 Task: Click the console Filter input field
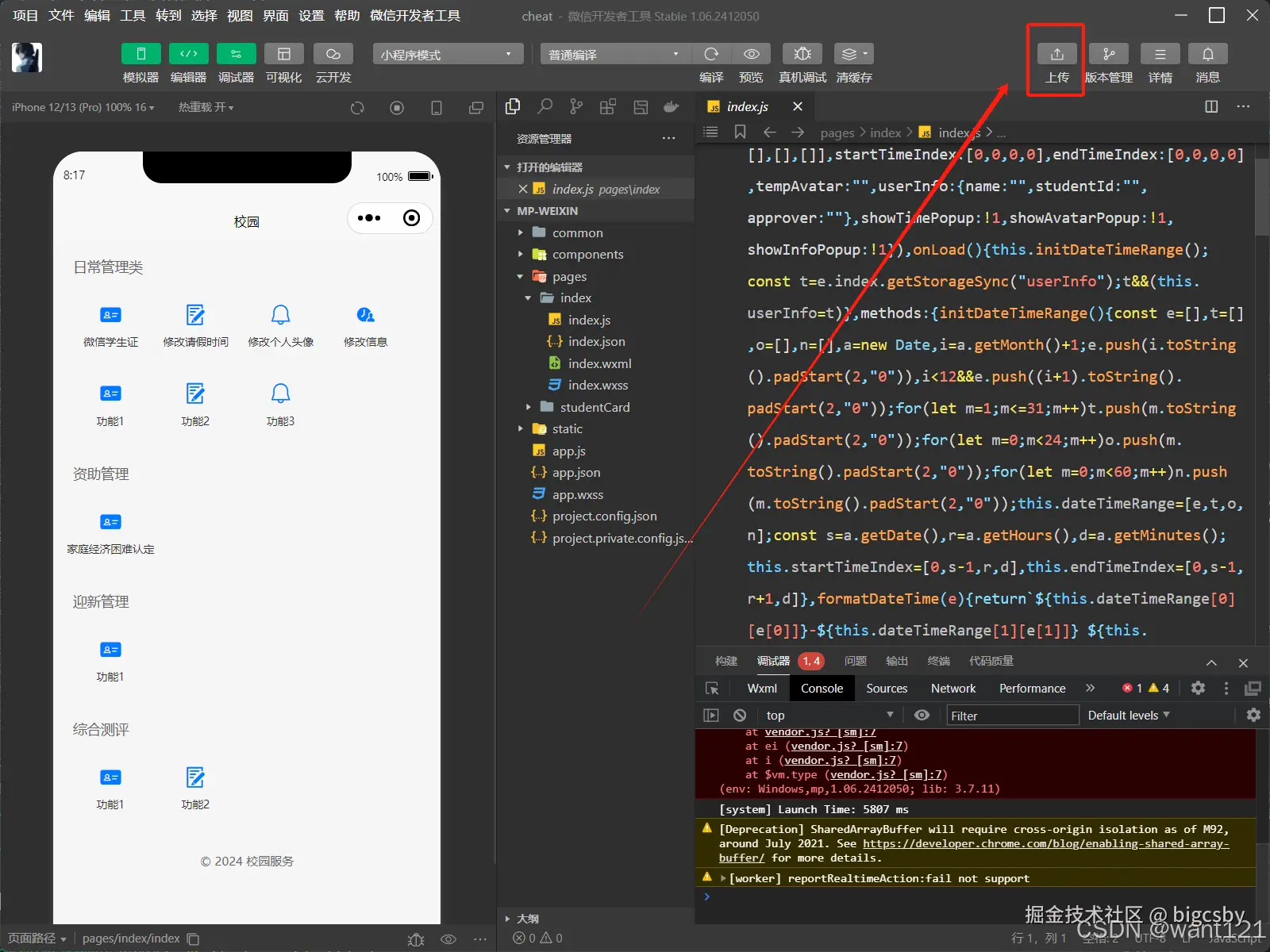(x=1011, y=716)
